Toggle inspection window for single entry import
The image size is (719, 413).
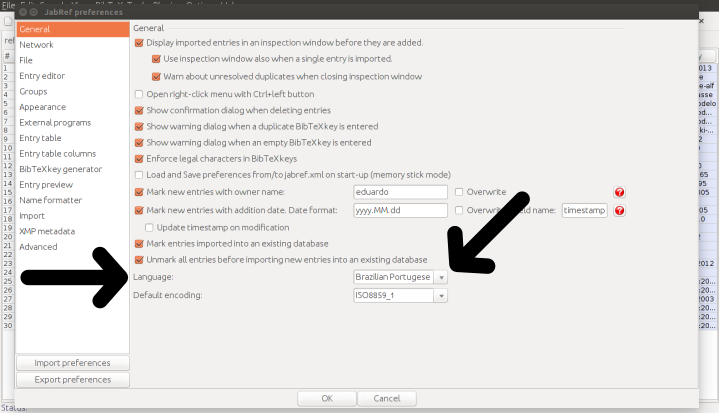click(x=156, y=59)
